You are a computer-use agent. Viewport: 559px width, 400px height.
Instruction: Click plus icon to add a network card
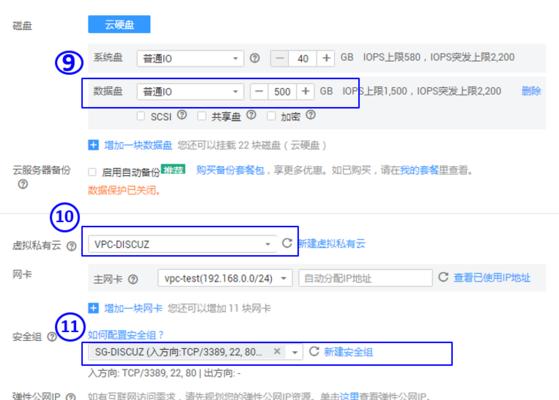(93, 308)
